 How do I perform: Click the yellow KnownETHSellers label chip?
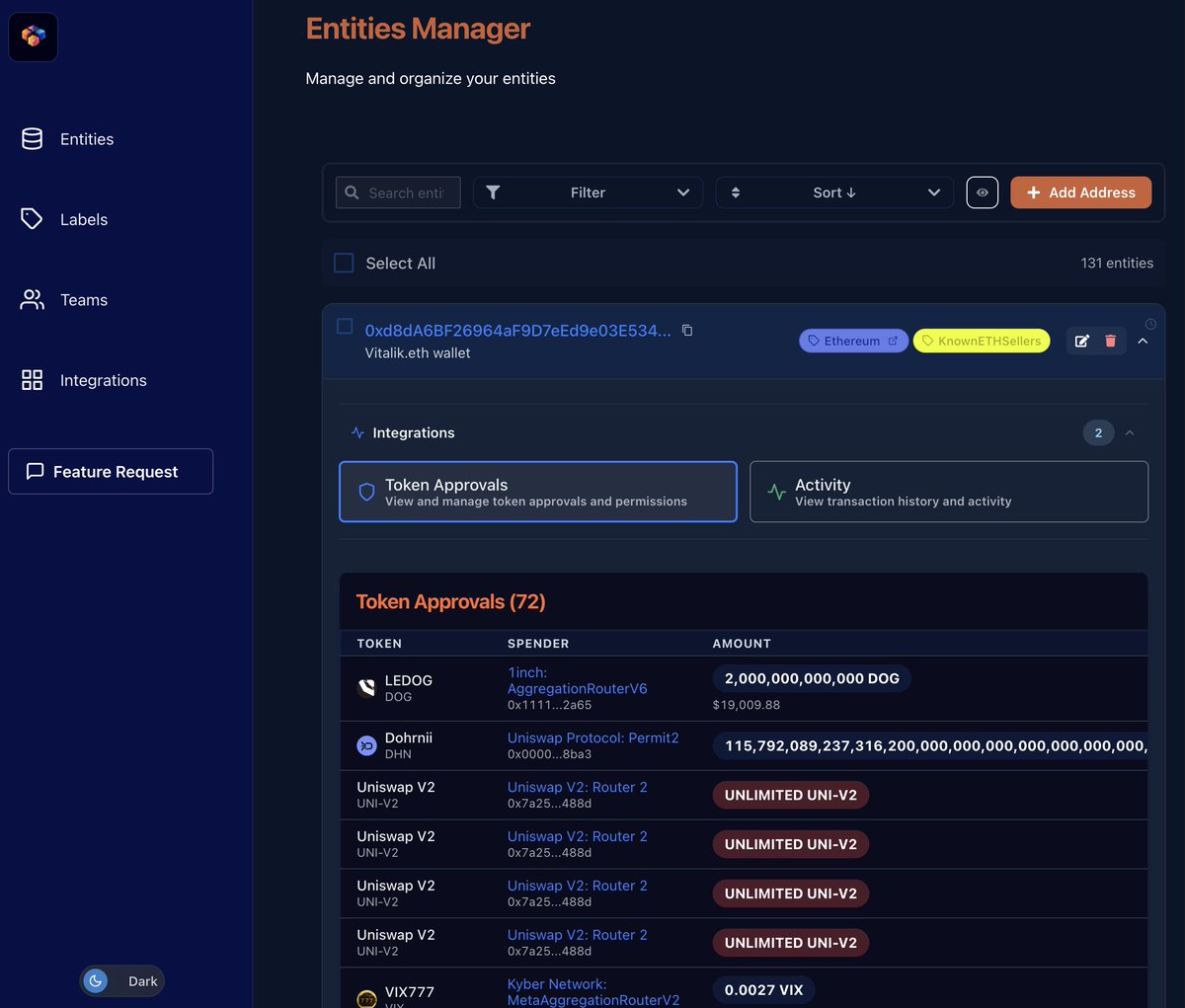click(981, 341)
